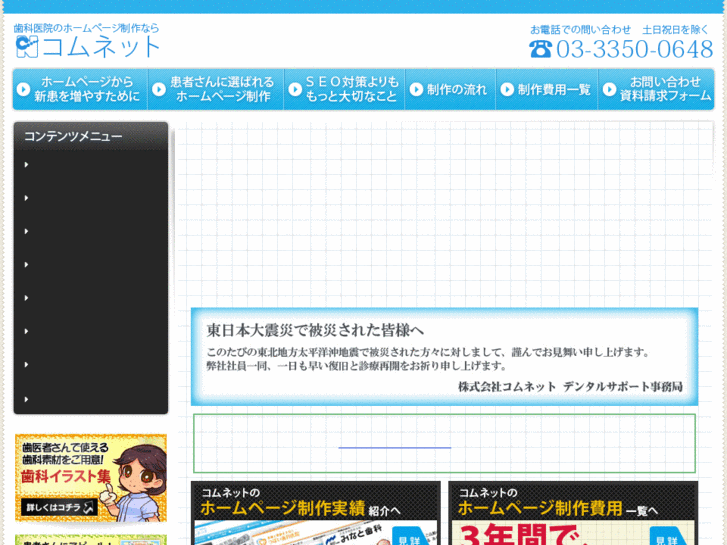Screen dimensions: 727x545
Task: Expand the last arrow item in the sidebar menu
Action: 27,399
